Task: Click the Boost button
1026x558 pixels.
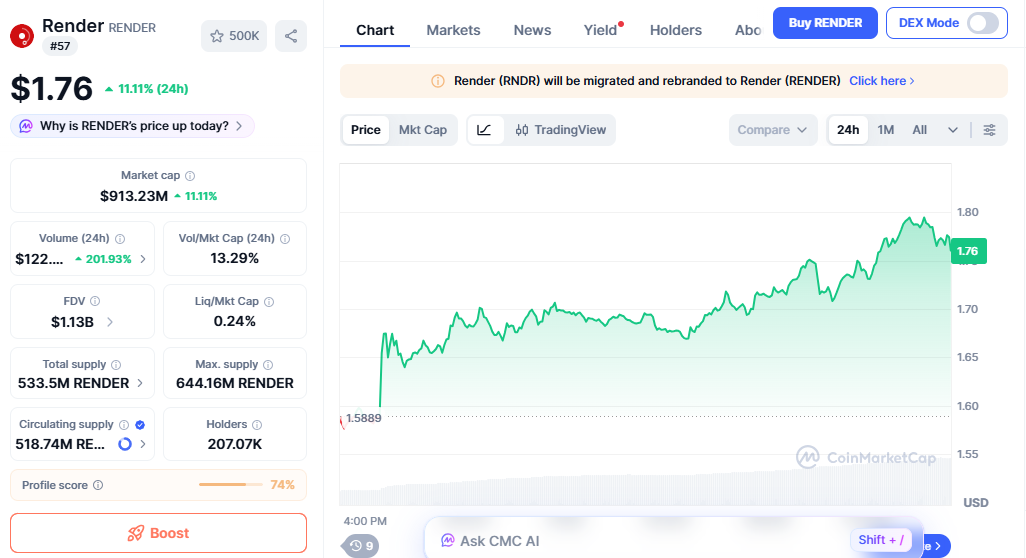Action: click(158, 533)
